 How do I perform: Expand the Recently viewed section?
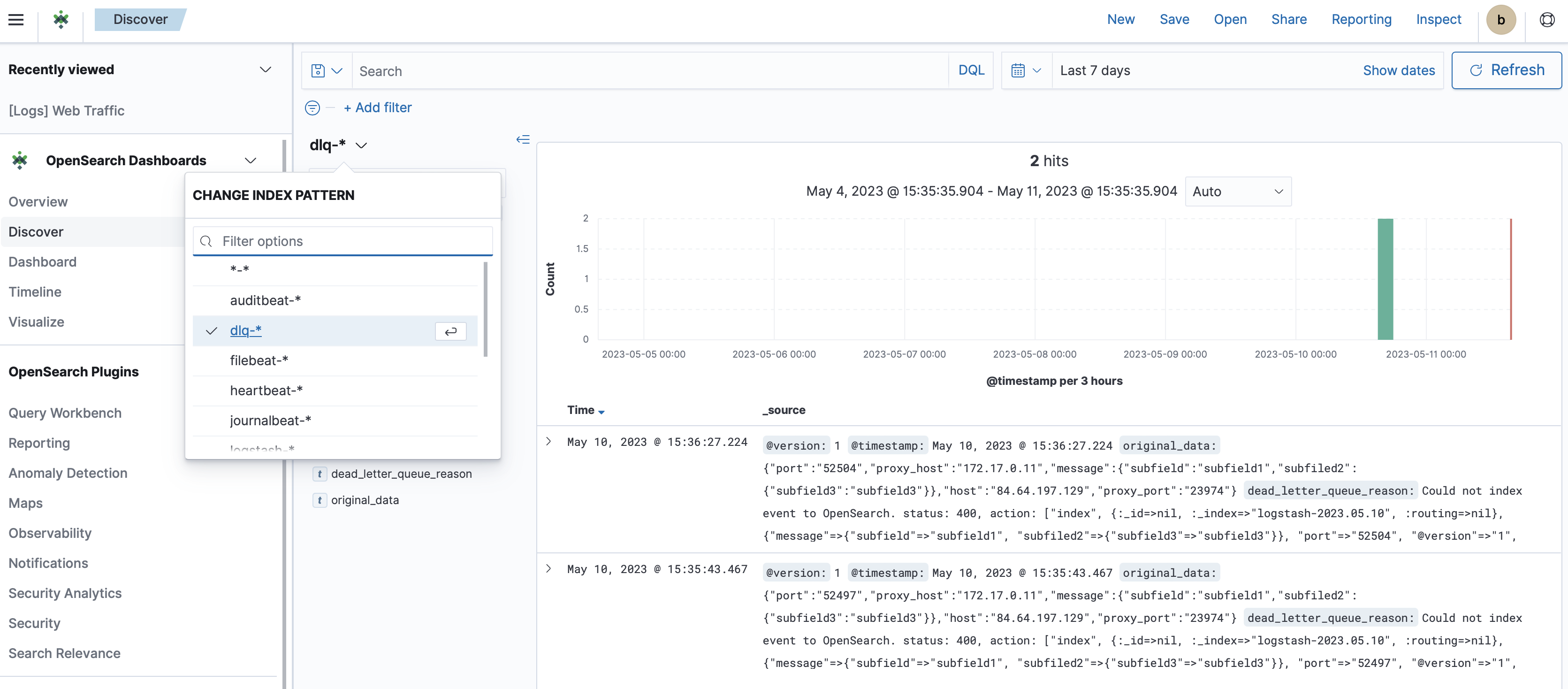coord(265,69)
